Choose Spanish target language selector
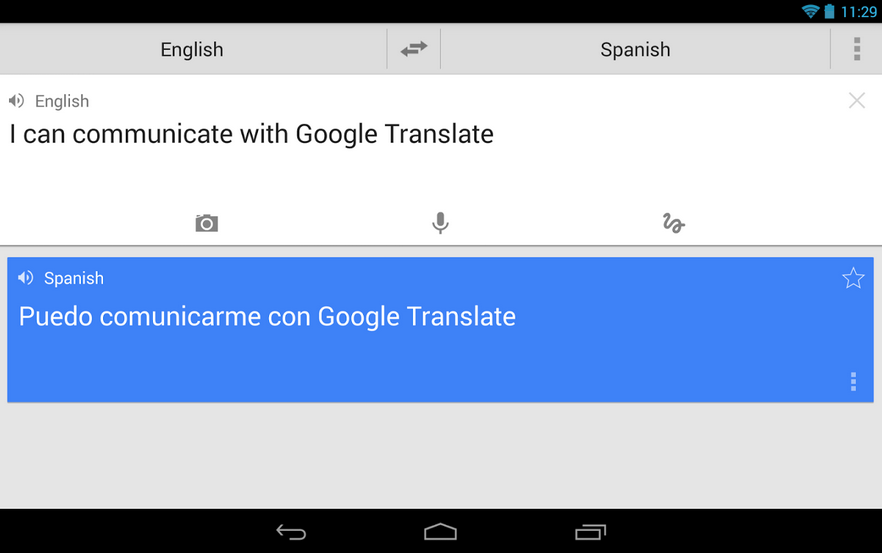The width and height of the screenshot is (882, 553). pyautogui.click(x=635, y=49)
